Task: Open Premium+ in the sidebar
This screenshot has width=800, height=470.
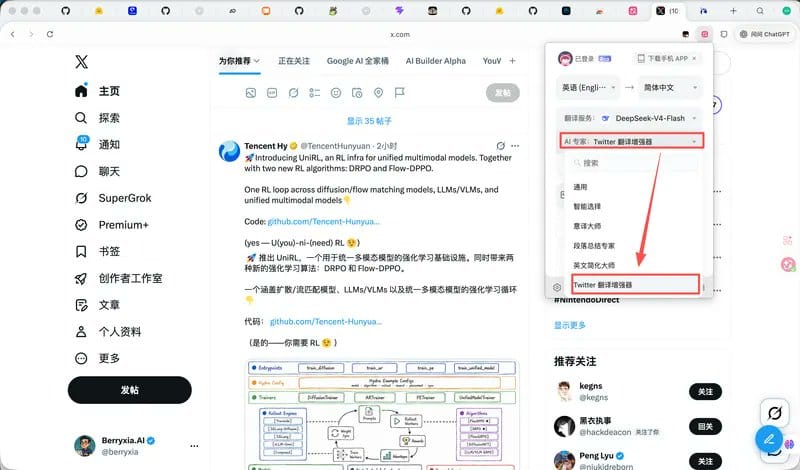Action: 111,225
